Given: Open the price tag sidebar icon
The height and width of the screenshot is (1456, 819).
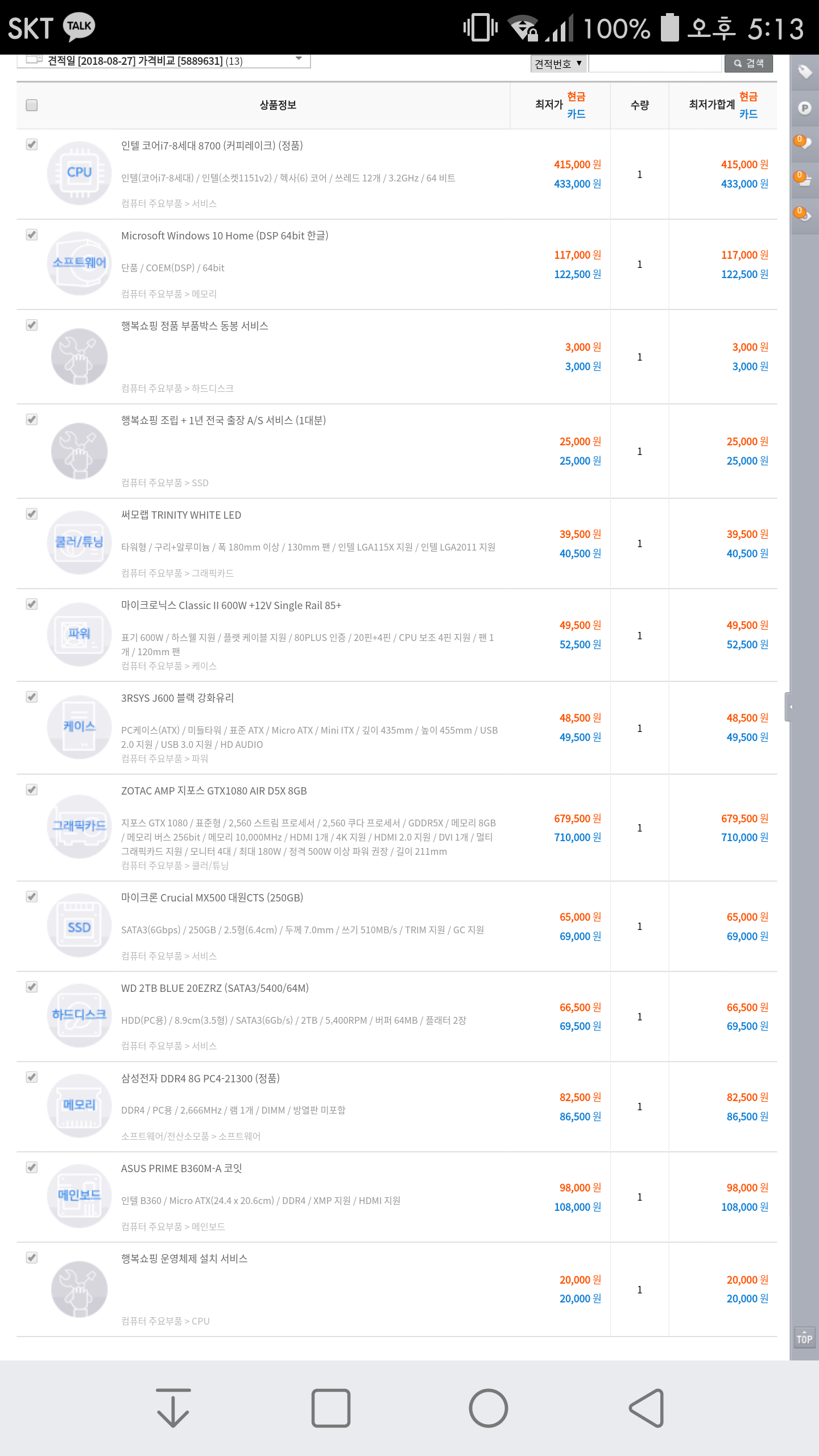Looking at the screenshot, I should tap(804, 72).
